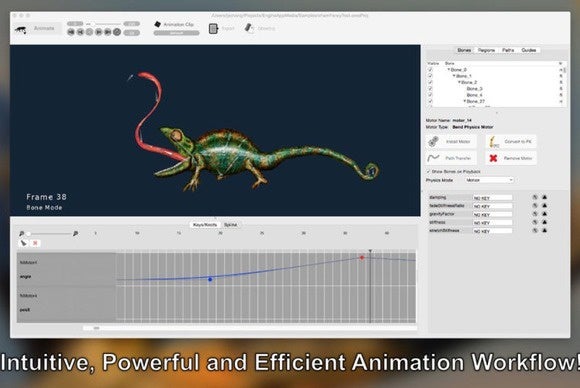Toggle visibility checkbox for Bone_3
This screenshot has height=388, width=580.
pos(430,89)
